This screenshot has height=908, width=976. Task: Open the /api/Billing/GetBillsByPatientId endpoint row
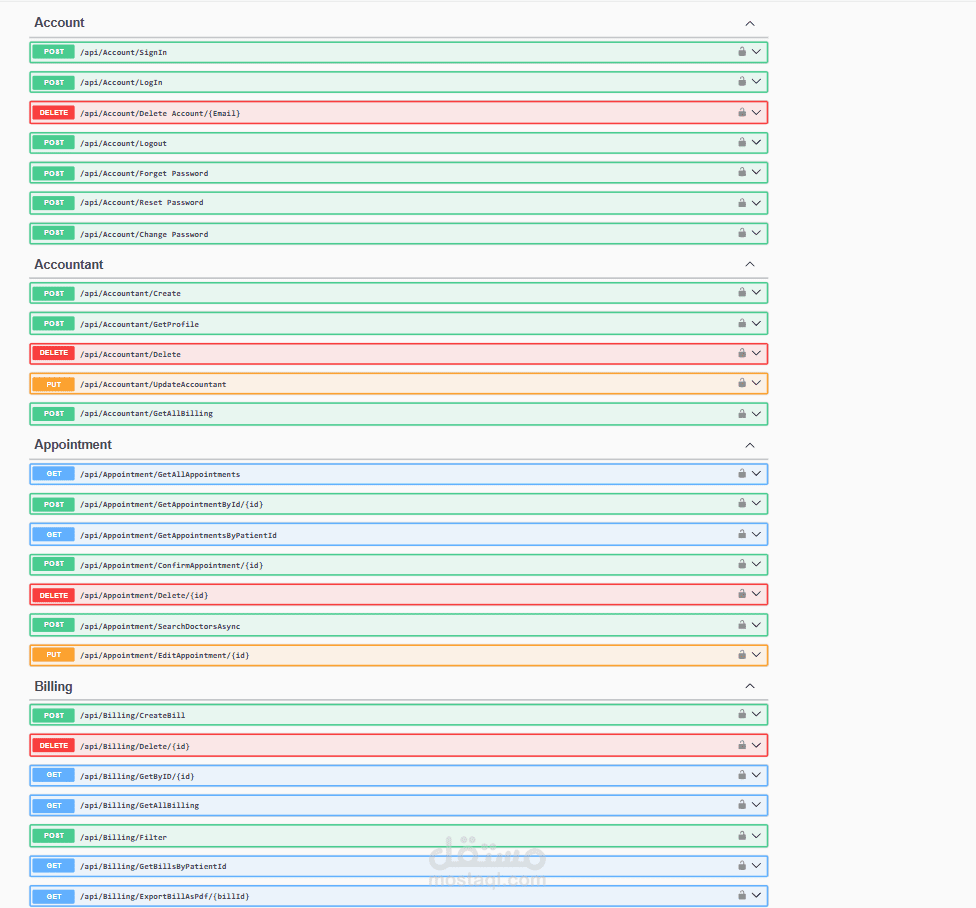(x=400, y=865)
